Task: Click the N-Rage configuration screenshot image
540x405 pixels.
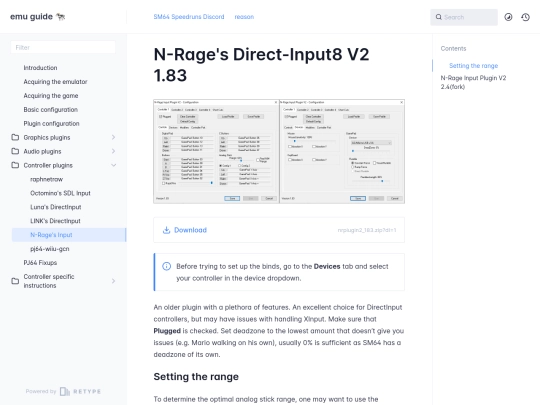Action: (x=279, y=152)
